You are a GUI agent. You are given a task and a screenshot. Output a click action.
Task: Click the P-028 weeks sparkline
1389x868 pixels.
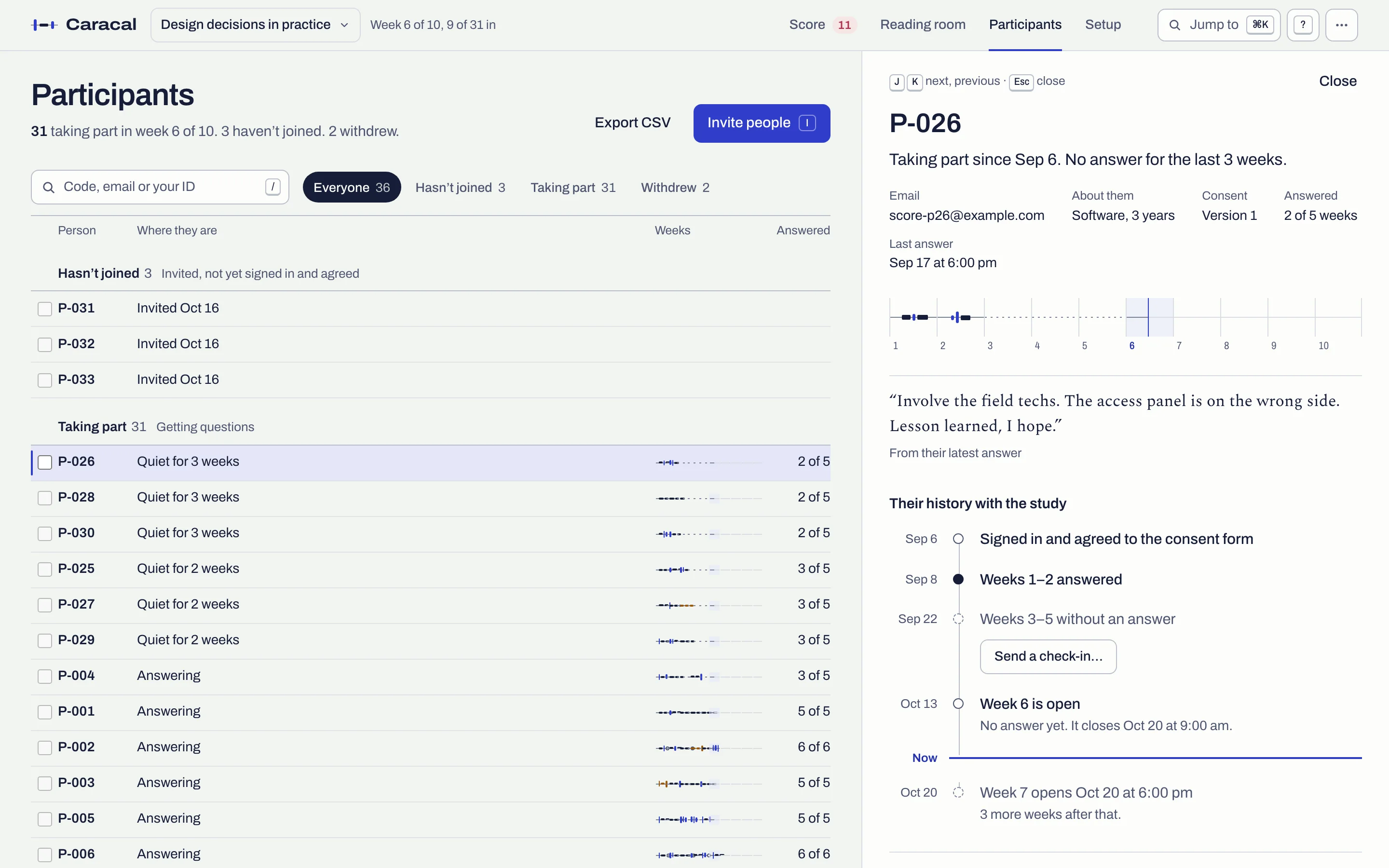(x=709, y=498)
